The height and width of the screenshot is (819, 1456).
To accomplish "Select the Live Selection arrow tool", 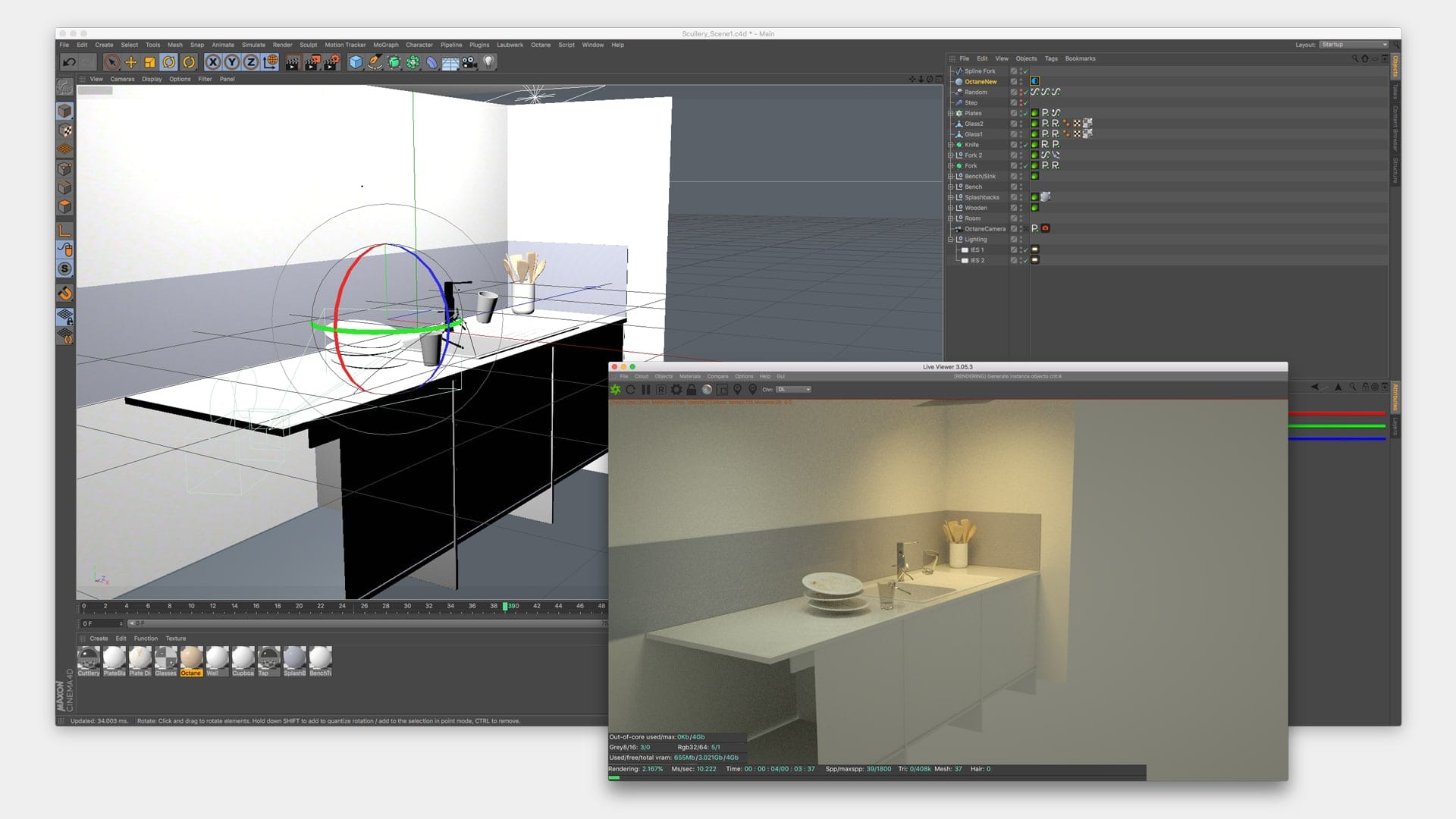I will pos(111,62).
